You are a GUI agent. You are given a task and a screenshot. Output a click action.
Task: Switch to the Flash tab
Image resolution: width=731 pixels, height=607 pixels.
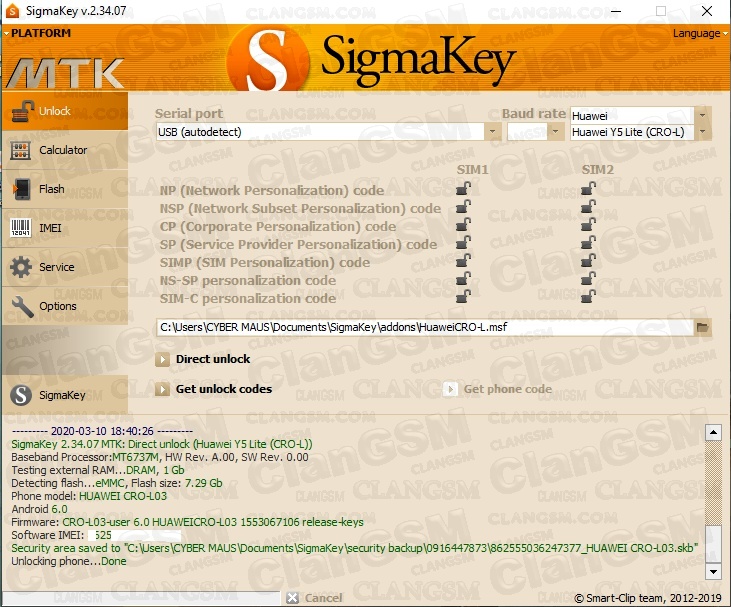pos(65,189)
